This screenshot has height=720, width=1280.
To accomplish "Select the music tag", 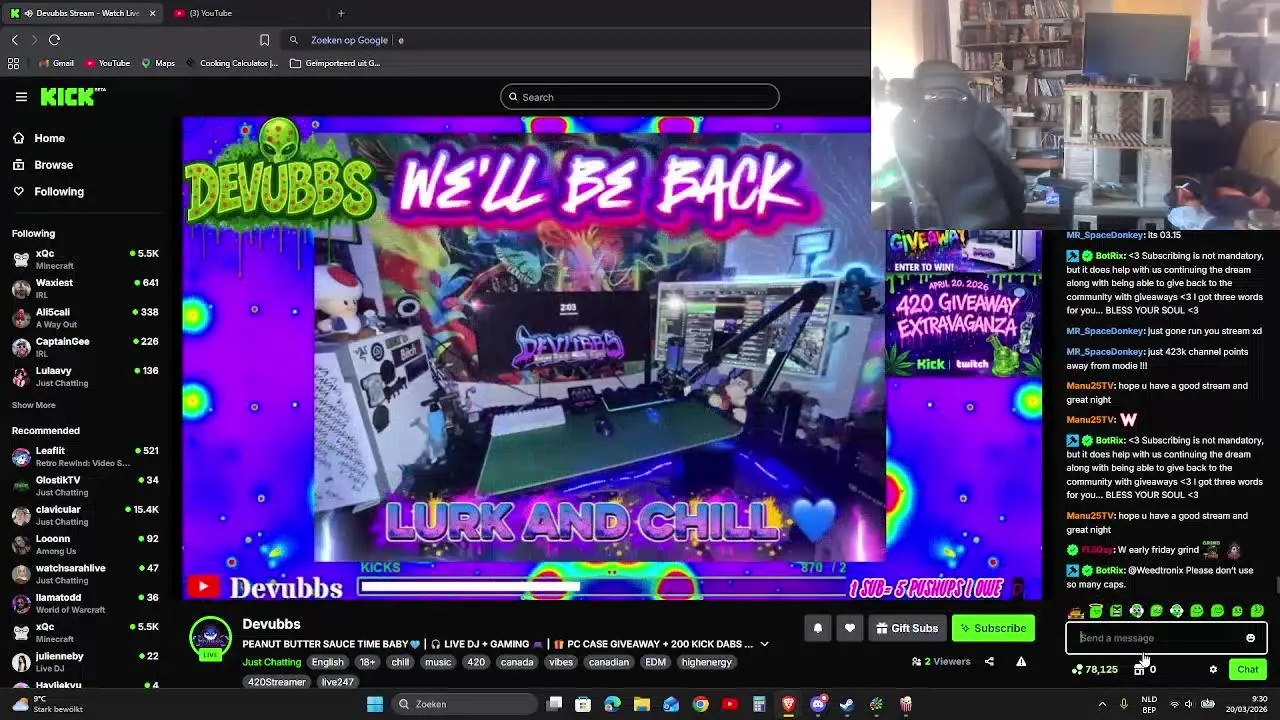I will [x=438, y=662].
